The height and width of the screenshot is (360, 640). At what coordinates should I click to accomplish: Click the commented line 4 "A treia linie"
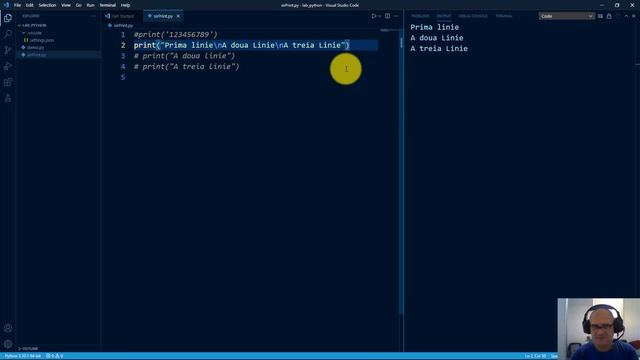(x=187, y=67)
